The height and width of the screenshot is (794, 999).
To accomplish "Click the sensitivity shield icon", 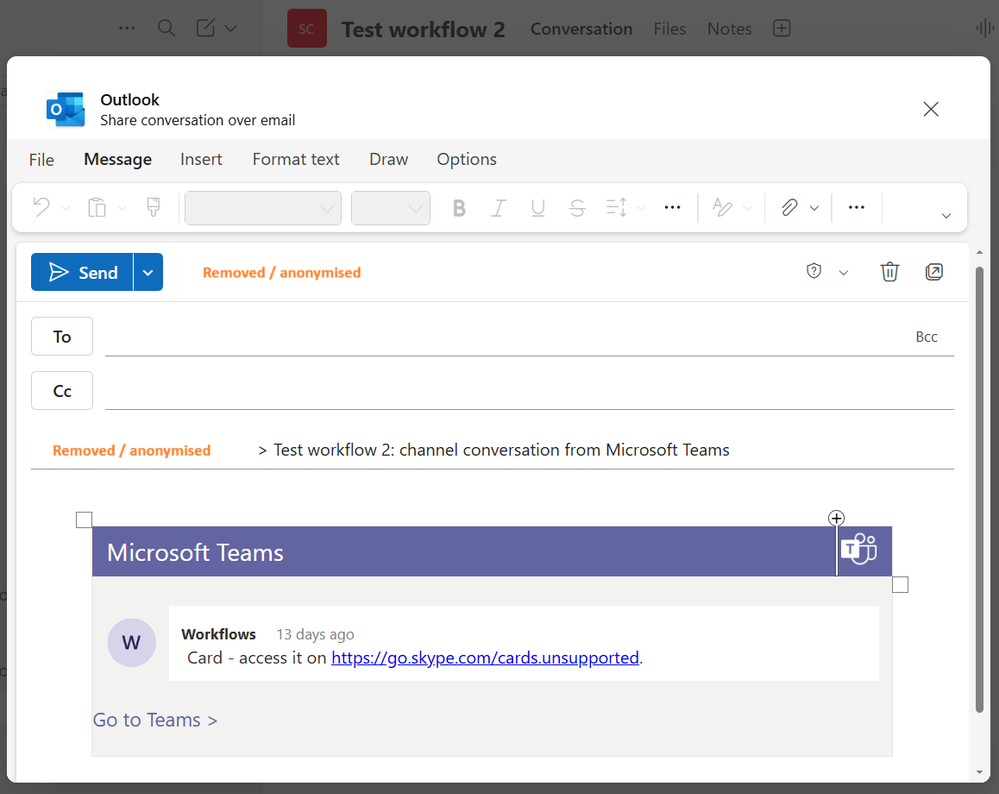I will (x=814, y=271).
